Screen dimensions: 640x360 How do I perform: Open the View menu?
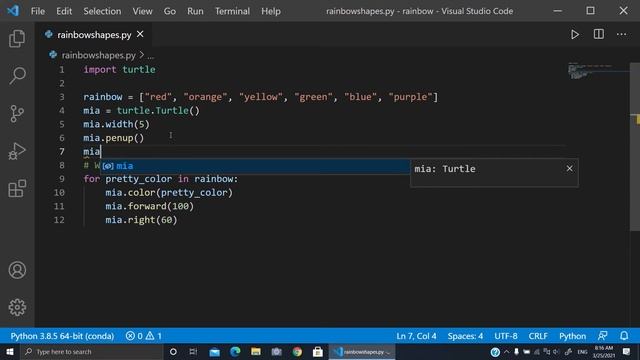point(142,11)
